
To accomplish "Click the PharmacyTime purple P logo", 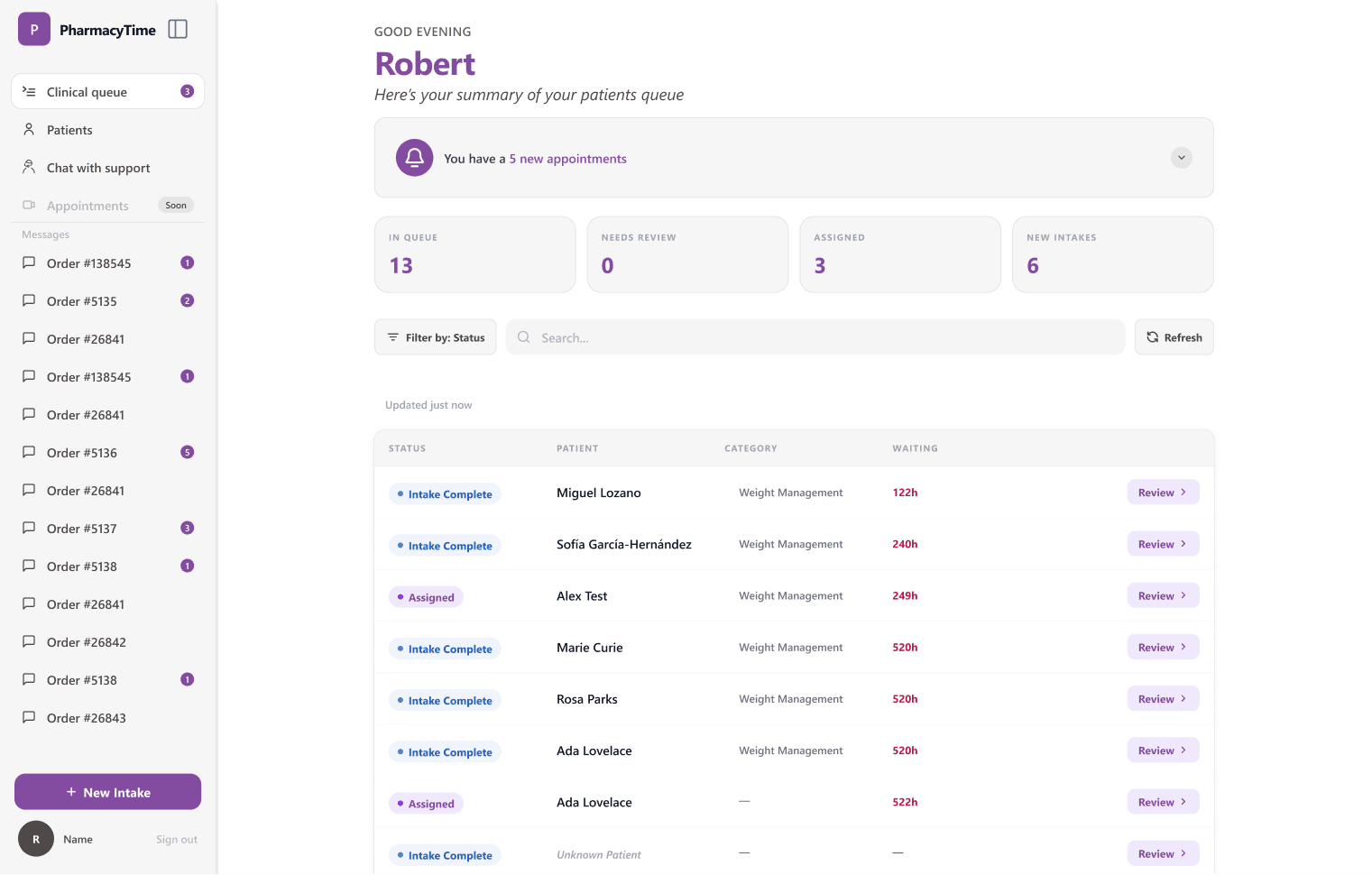I will 34,29.
